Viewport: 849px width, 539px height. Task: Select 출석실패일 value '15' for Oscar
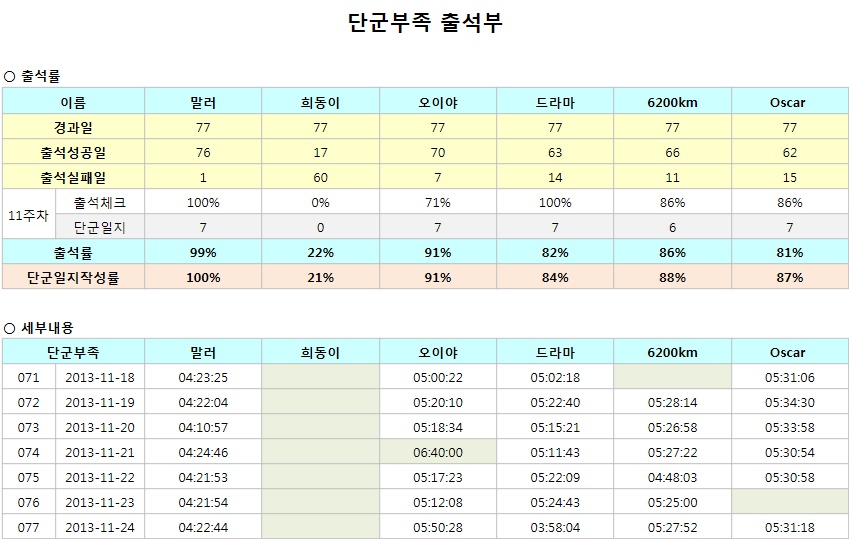(x=789, y=178)
